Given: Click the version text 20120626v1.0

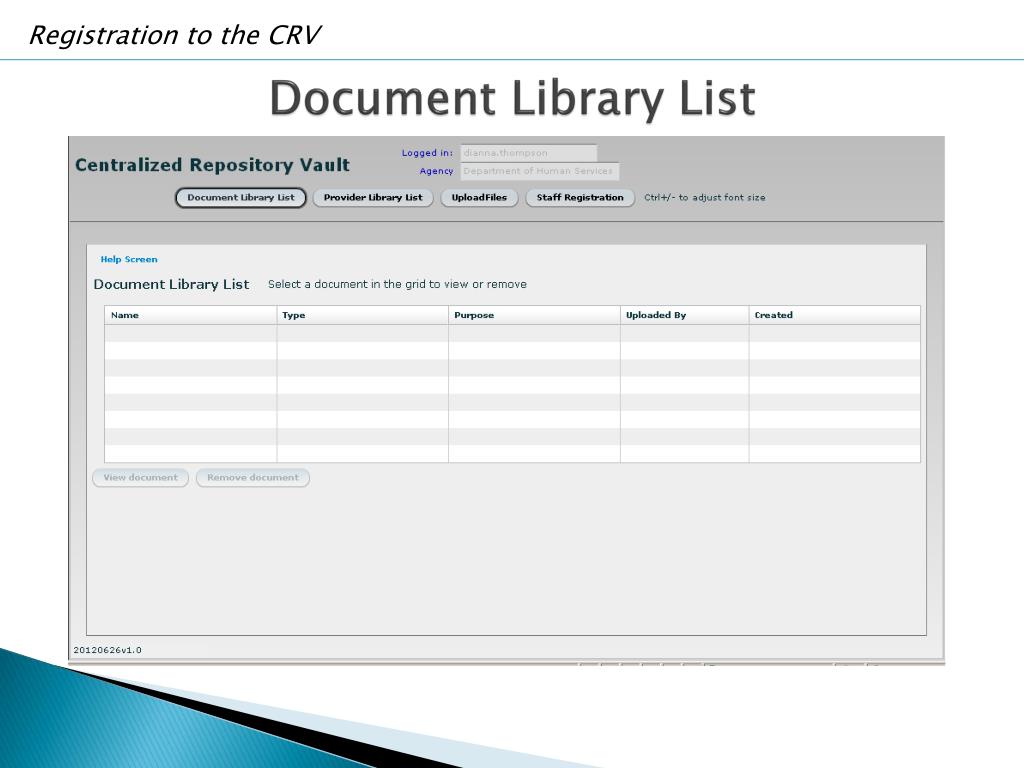Looking at the screenshot, I should pyautogui.click(x=107, y=650).
